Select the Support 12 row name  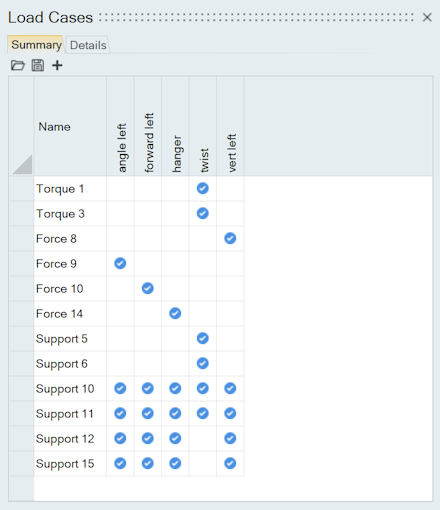[x=65, y=439]
